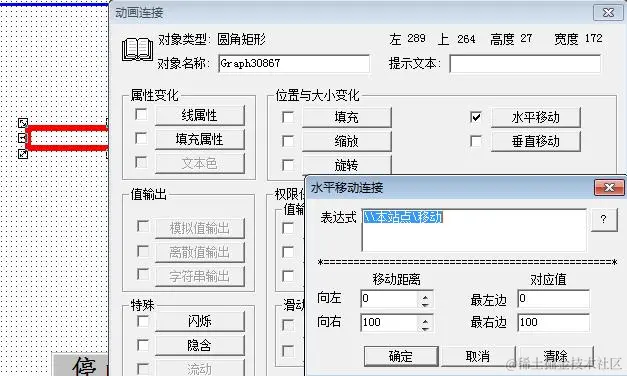Click the ? button next to the expression box
The height and width of the screenshot is (376, 627).
[603, 219]
